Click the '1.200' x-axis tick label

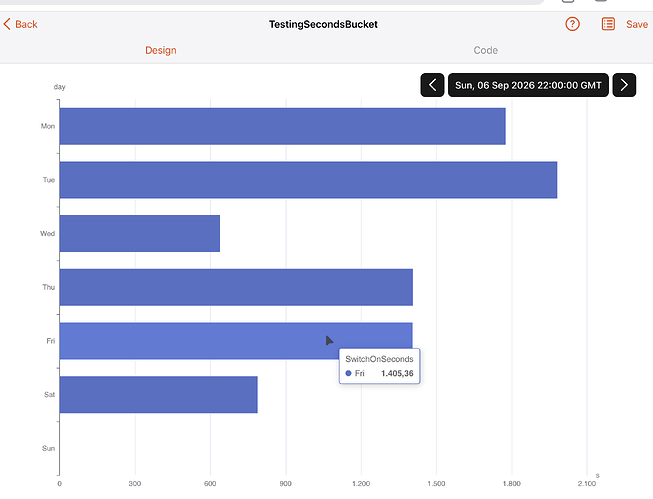[x=361, y=484]
